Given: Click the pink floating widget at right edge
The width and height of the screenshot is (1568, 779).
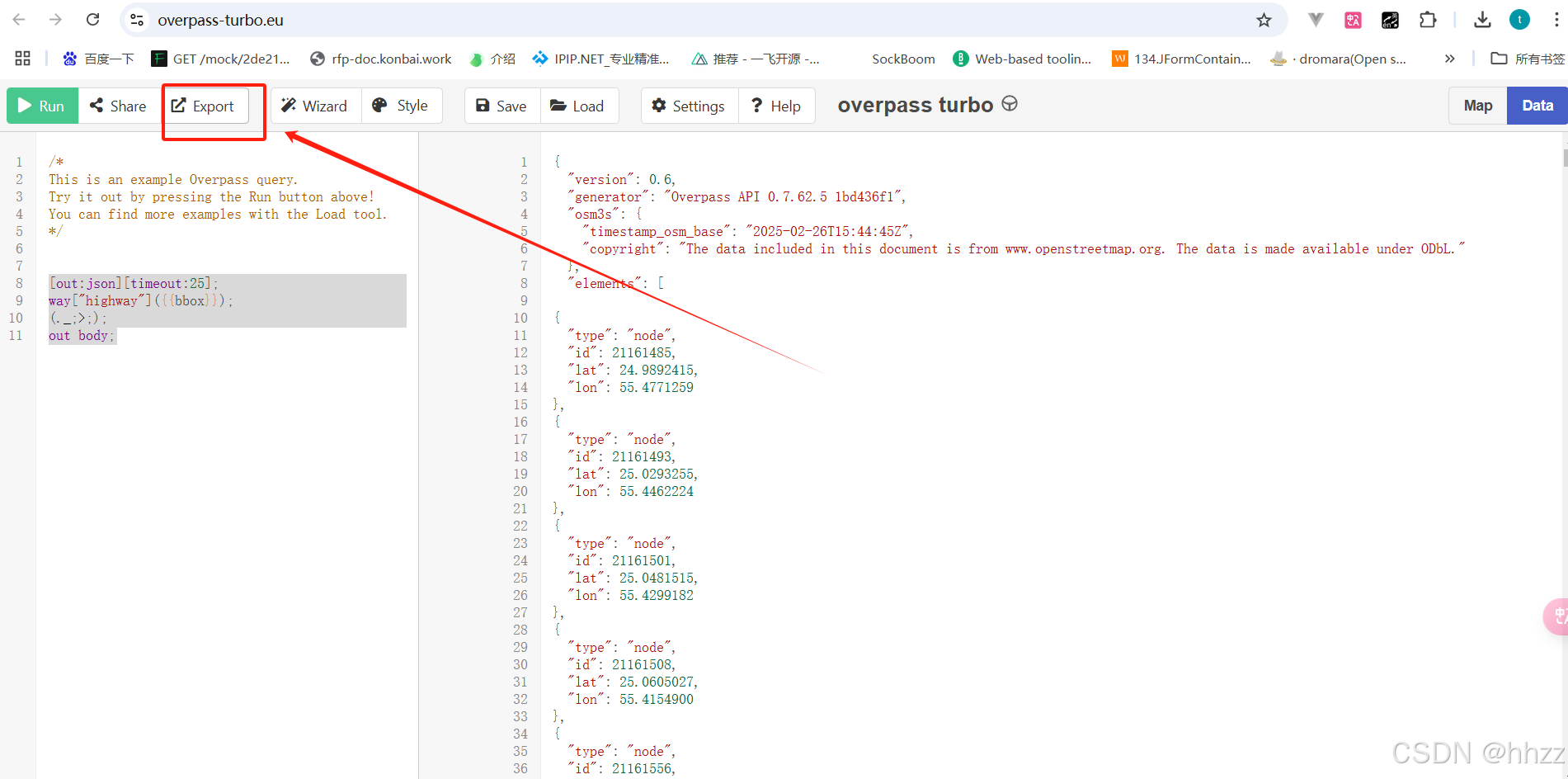Looking at the screenshot, I should pos(1556,616).
